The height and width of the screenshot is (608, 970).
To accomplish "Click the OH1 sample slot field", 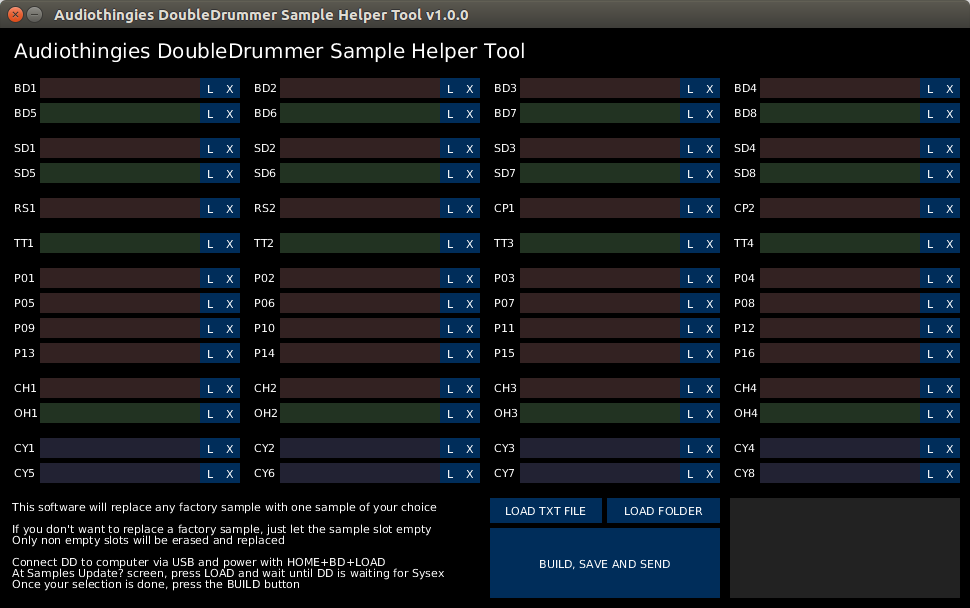I will [120, 413].
